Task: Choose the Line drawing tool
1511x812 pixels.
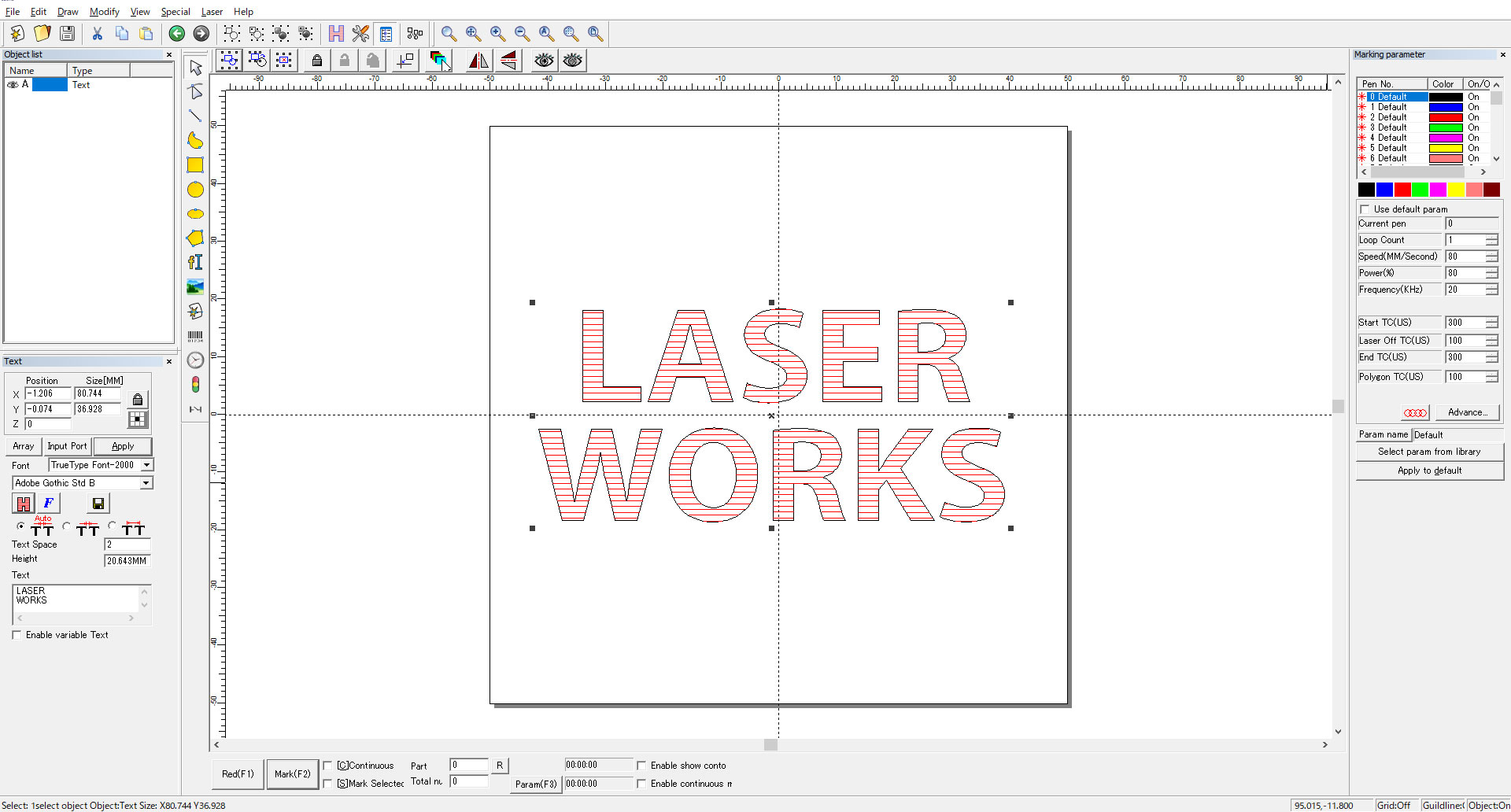Action: tap(195, 116)
